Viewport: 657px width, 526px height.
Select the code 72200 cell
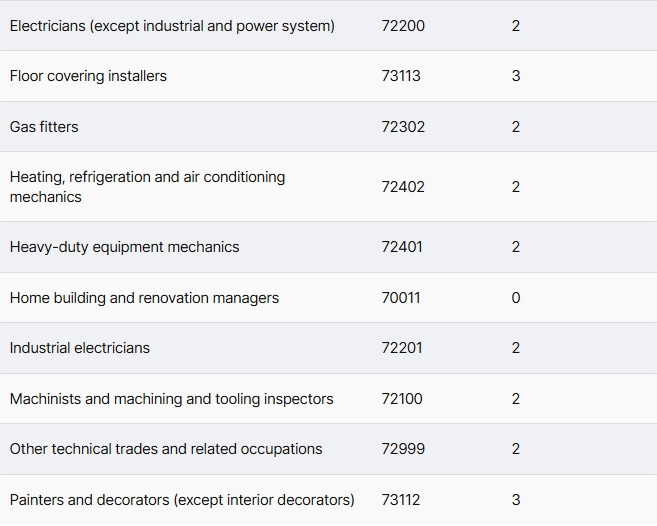coord(403,26)
